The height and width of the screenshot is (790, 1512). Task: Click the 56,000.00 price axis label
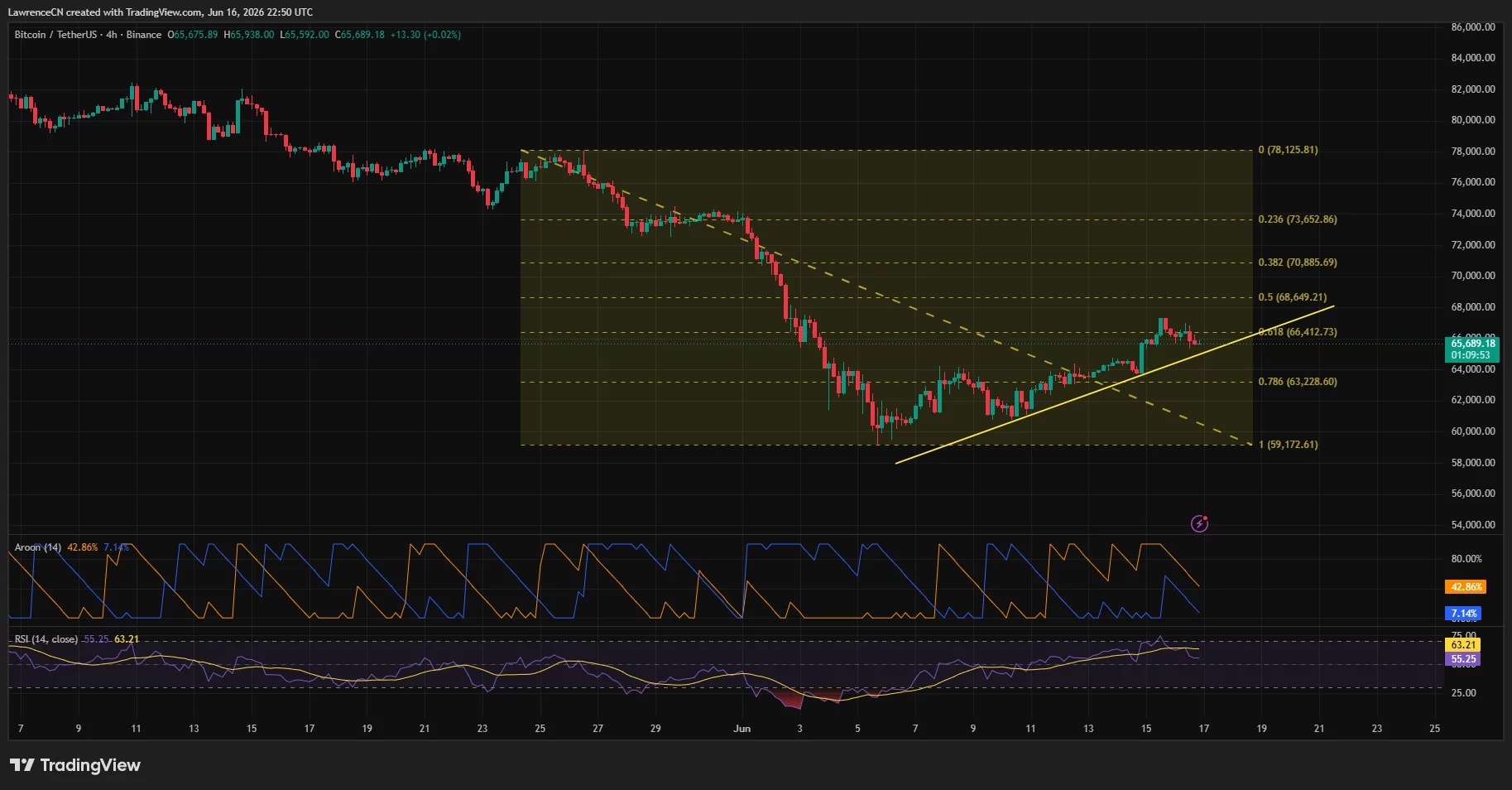pyautogui.click(x=1473, y=494)
